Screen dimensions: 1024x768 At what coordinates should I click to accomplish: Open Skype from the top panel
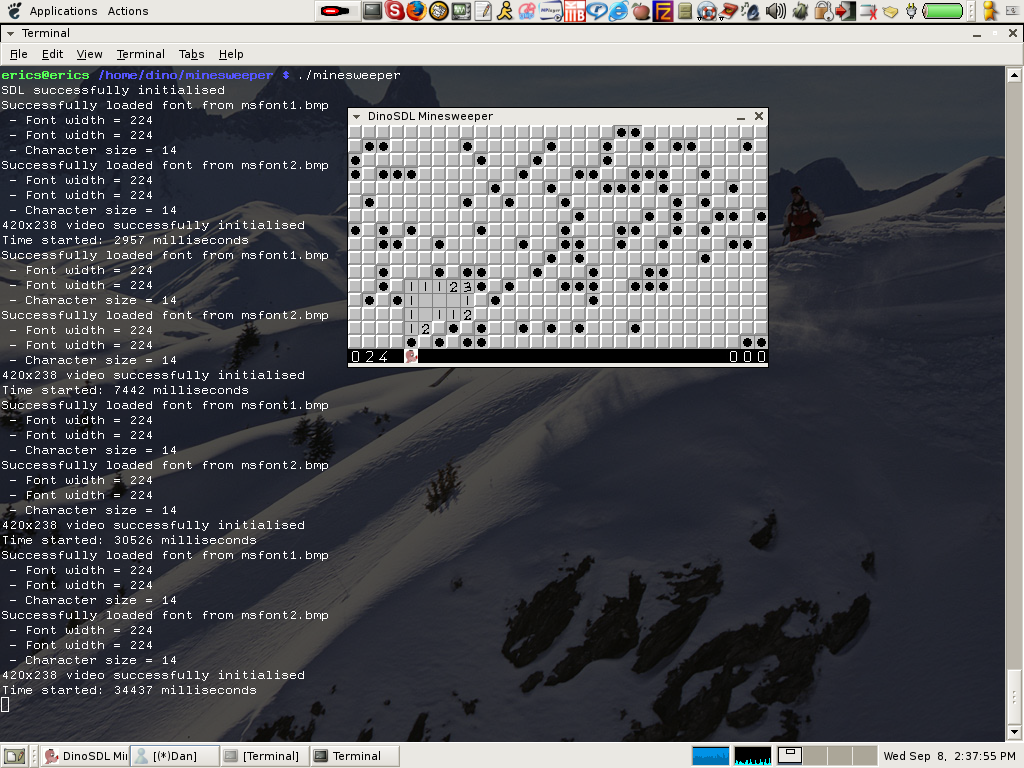pos(394,12)
